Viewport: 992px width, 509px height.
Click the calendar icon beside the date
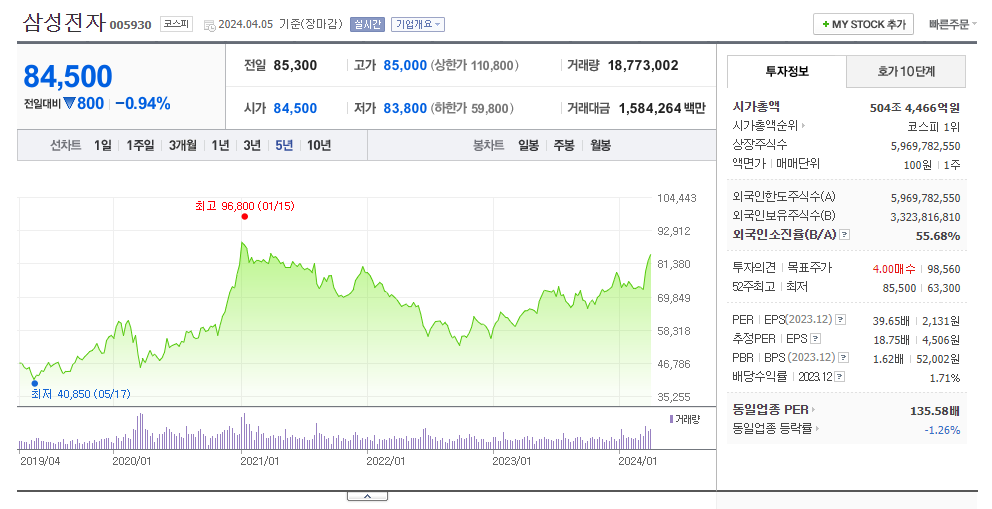209,25
